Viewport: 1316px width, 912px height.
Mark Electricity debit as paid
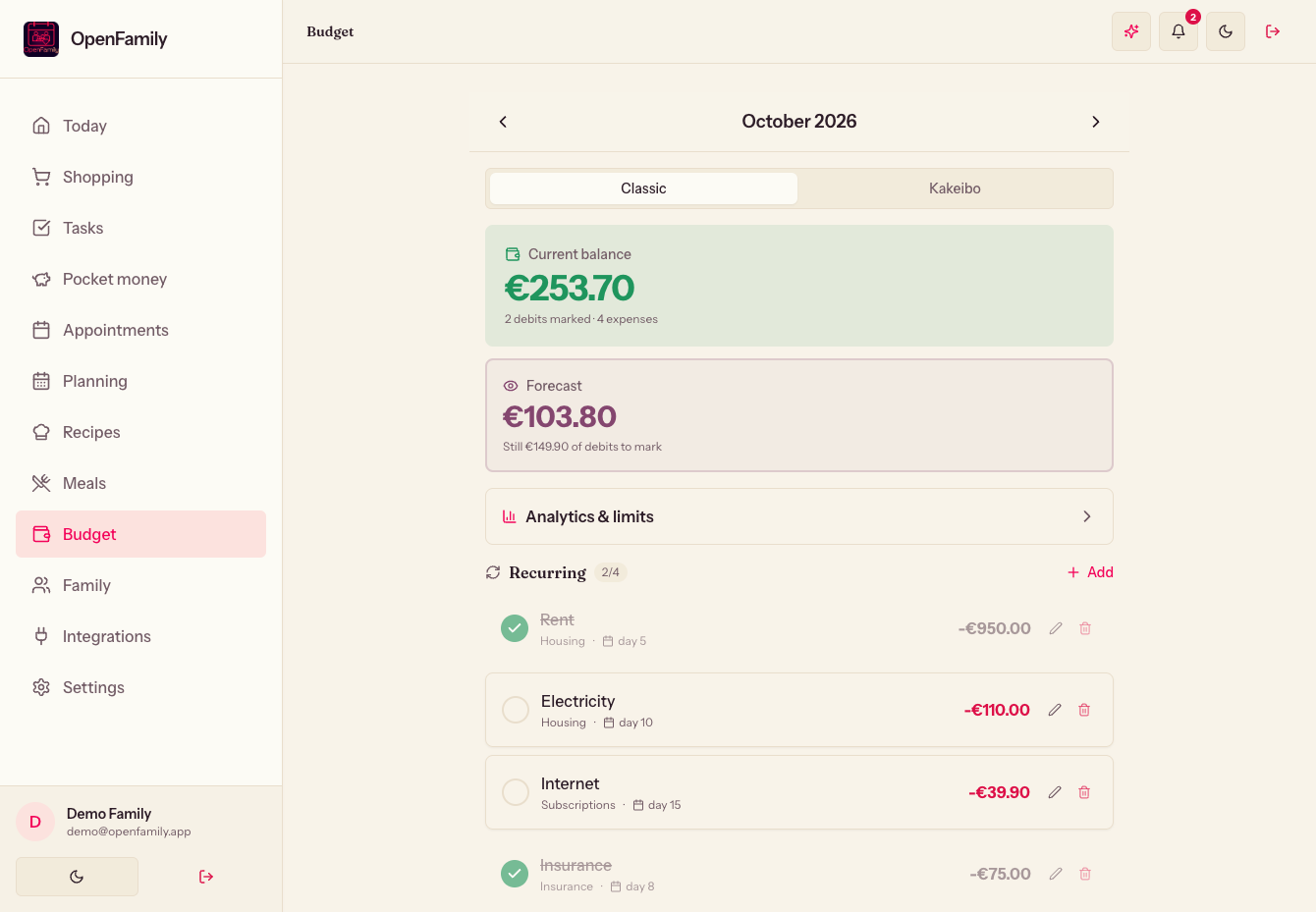[516, 710]
